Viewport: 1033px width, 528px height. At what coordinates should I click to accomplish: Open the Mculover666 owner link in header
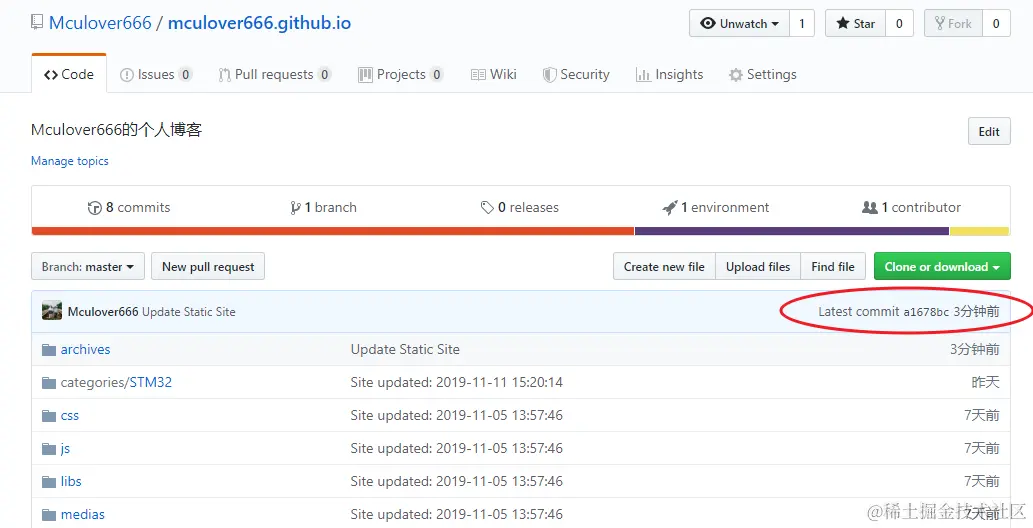[100, 23]
